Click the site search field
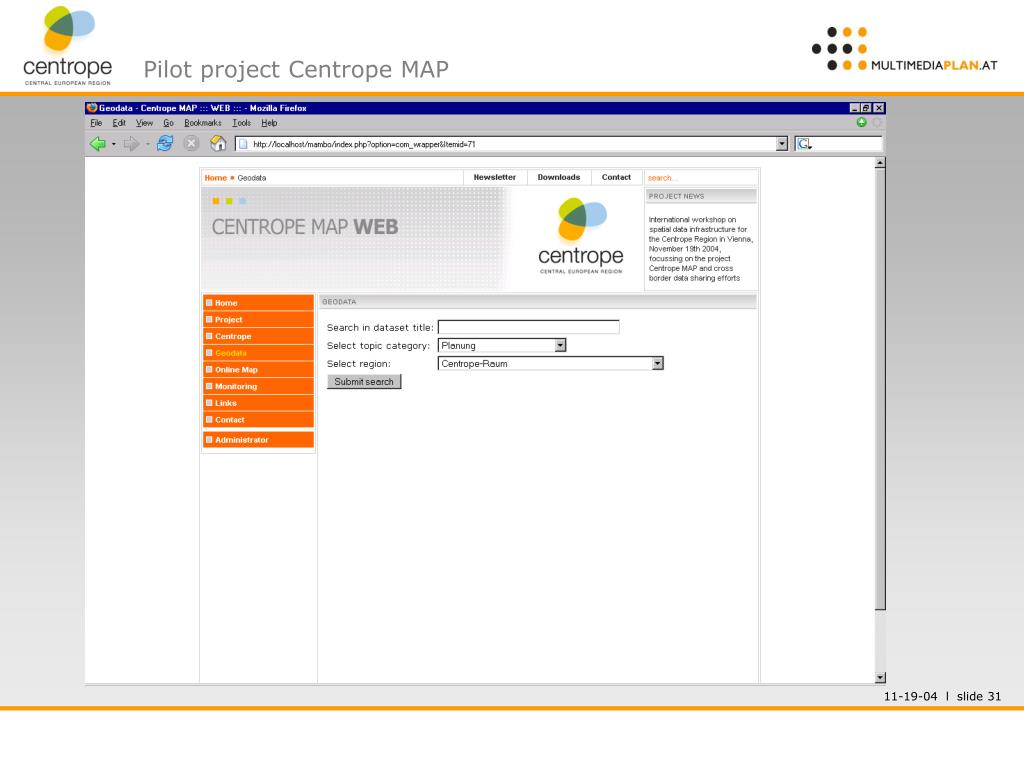 701,178
